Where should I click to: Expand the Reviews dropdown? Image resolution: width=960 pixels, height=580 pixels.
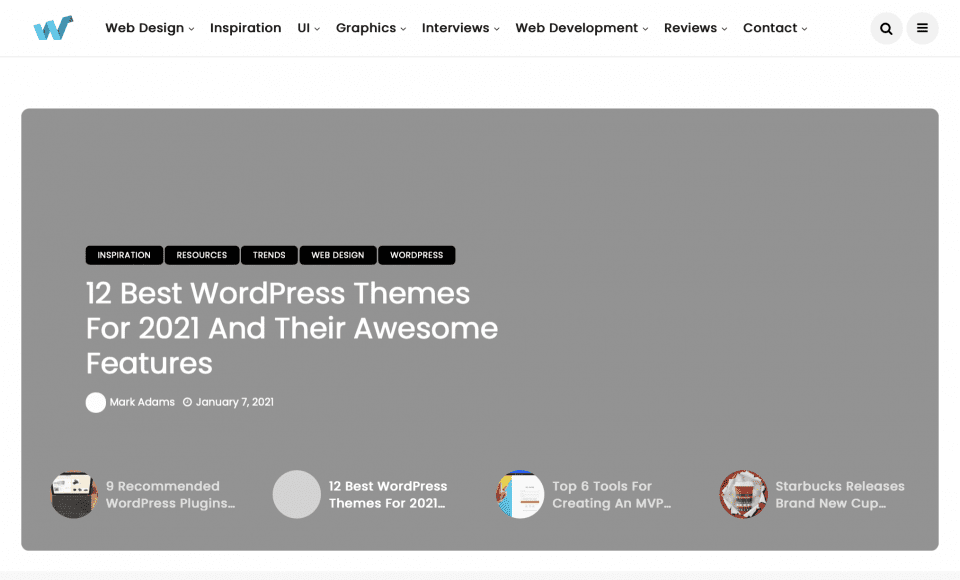(691, 28)
